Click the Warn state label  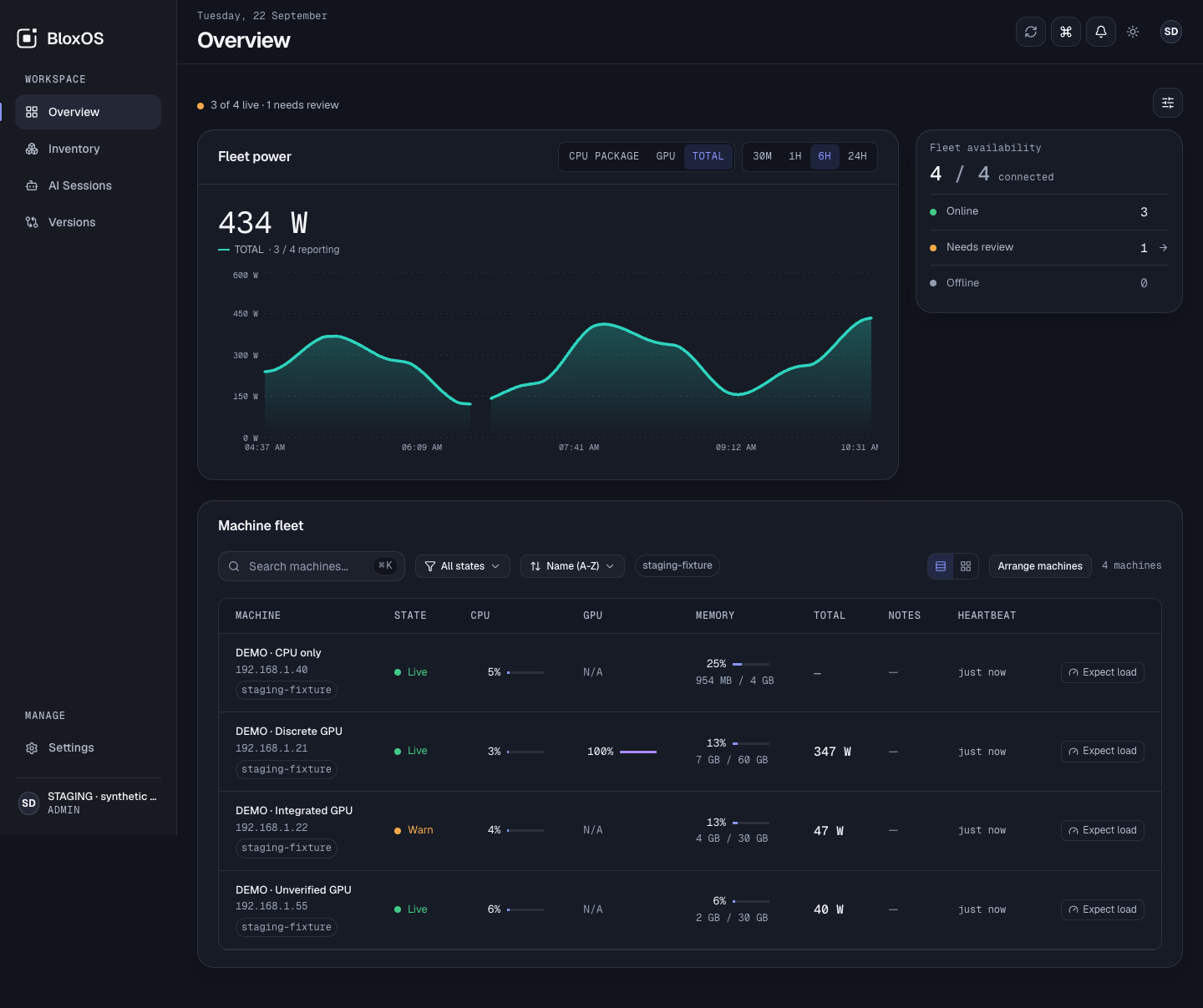420,830
